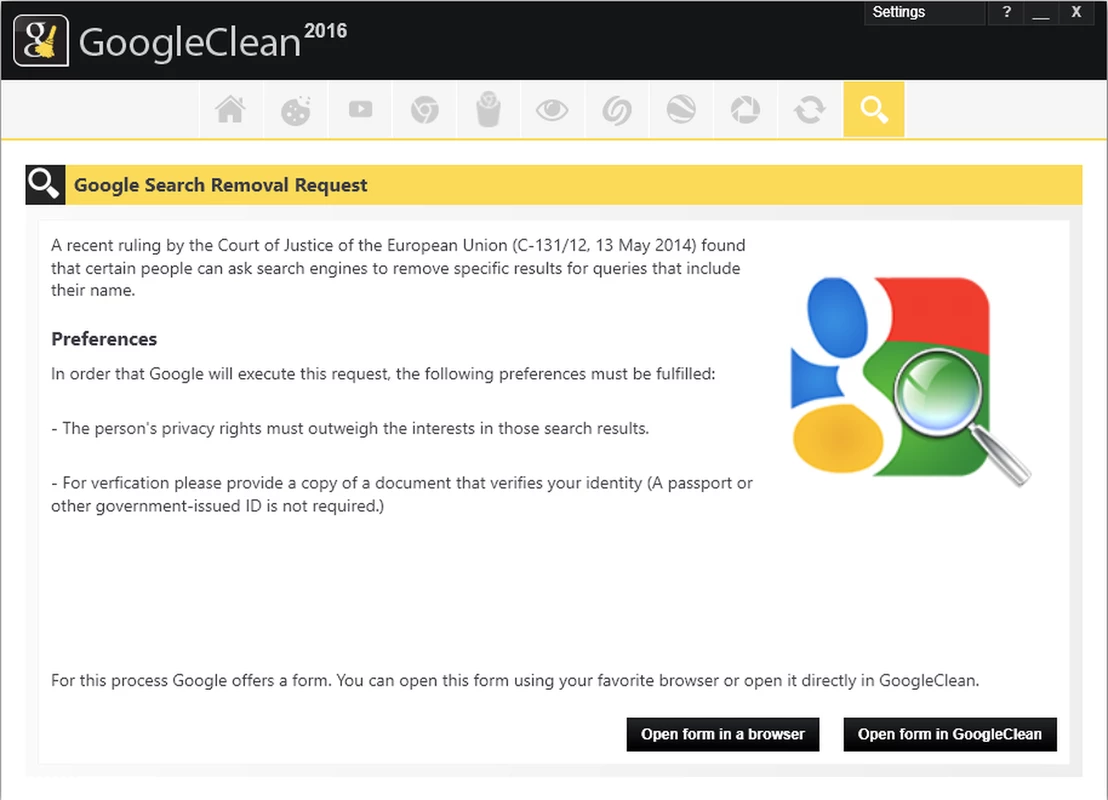Open the Home tab icon
1108x800 pixels.
pyautogui.click(x=230, y=110)
